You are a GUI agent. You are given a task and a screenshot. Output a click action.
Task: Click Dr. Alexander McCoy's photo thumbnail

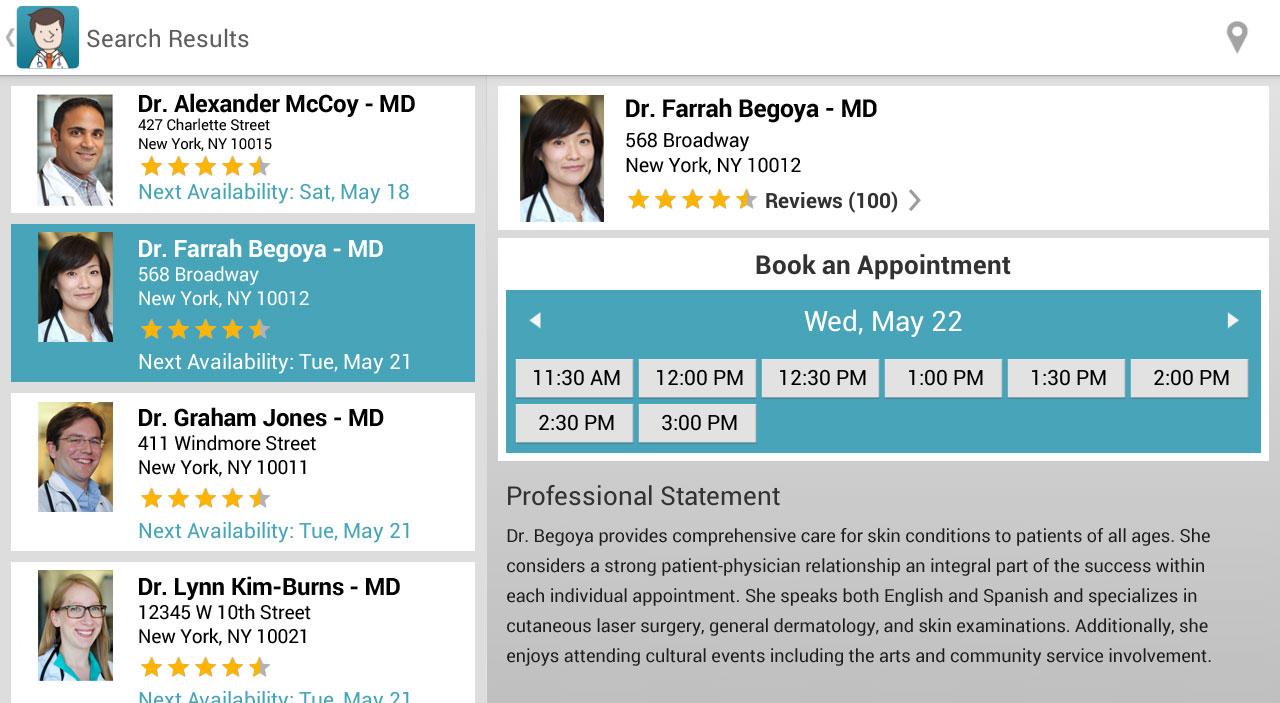pos(75,150)
